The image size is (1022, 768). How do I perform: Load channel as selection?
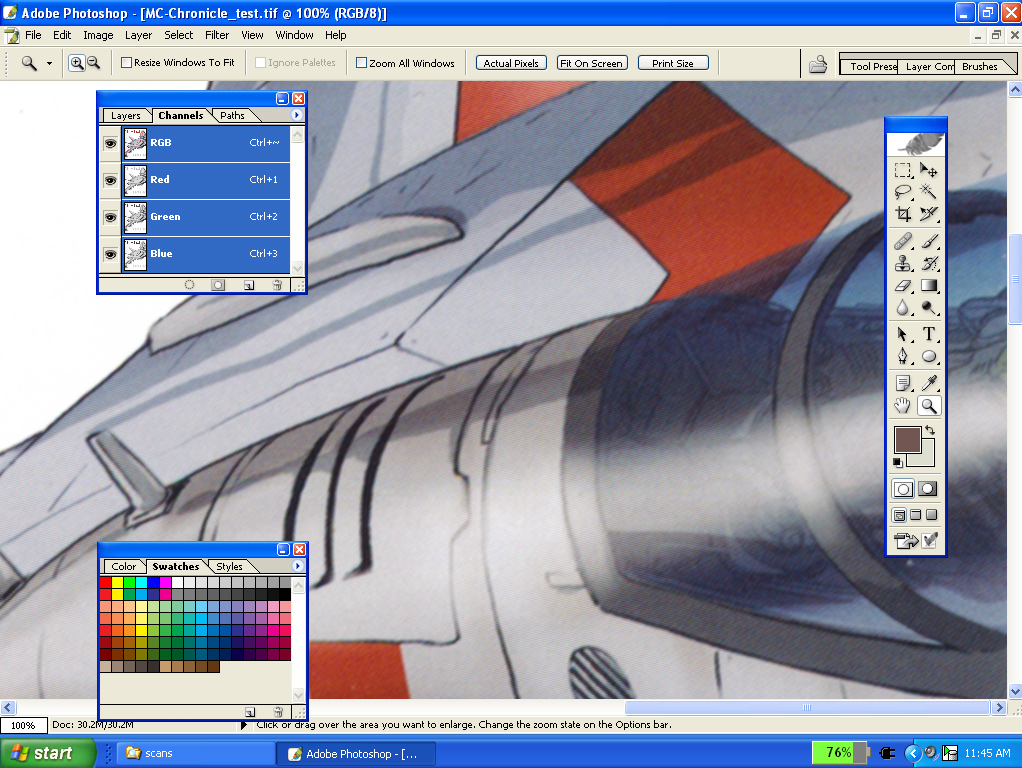tap(189, 285)
